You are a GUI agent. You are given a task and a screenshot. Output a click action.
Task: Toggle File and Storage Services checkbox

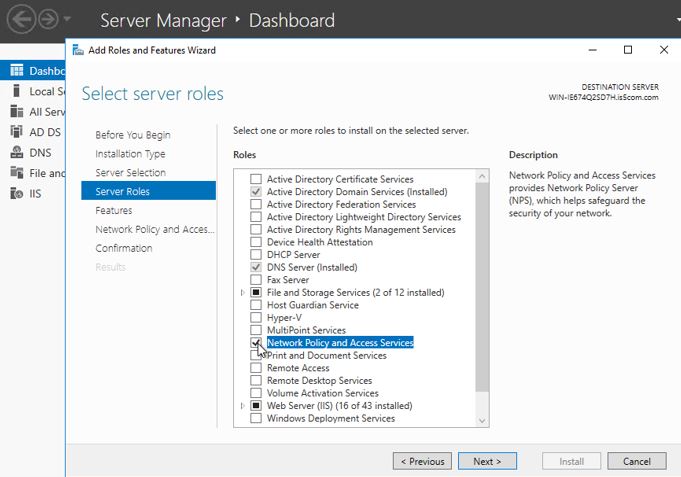(x=256, y=292)
